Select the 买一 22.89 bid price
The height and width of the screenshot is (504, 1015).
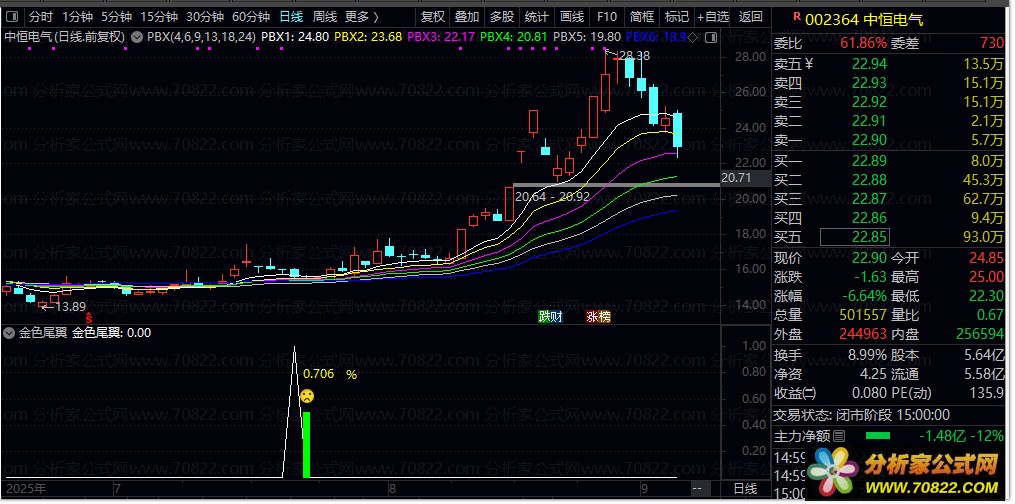click(869, 160)
